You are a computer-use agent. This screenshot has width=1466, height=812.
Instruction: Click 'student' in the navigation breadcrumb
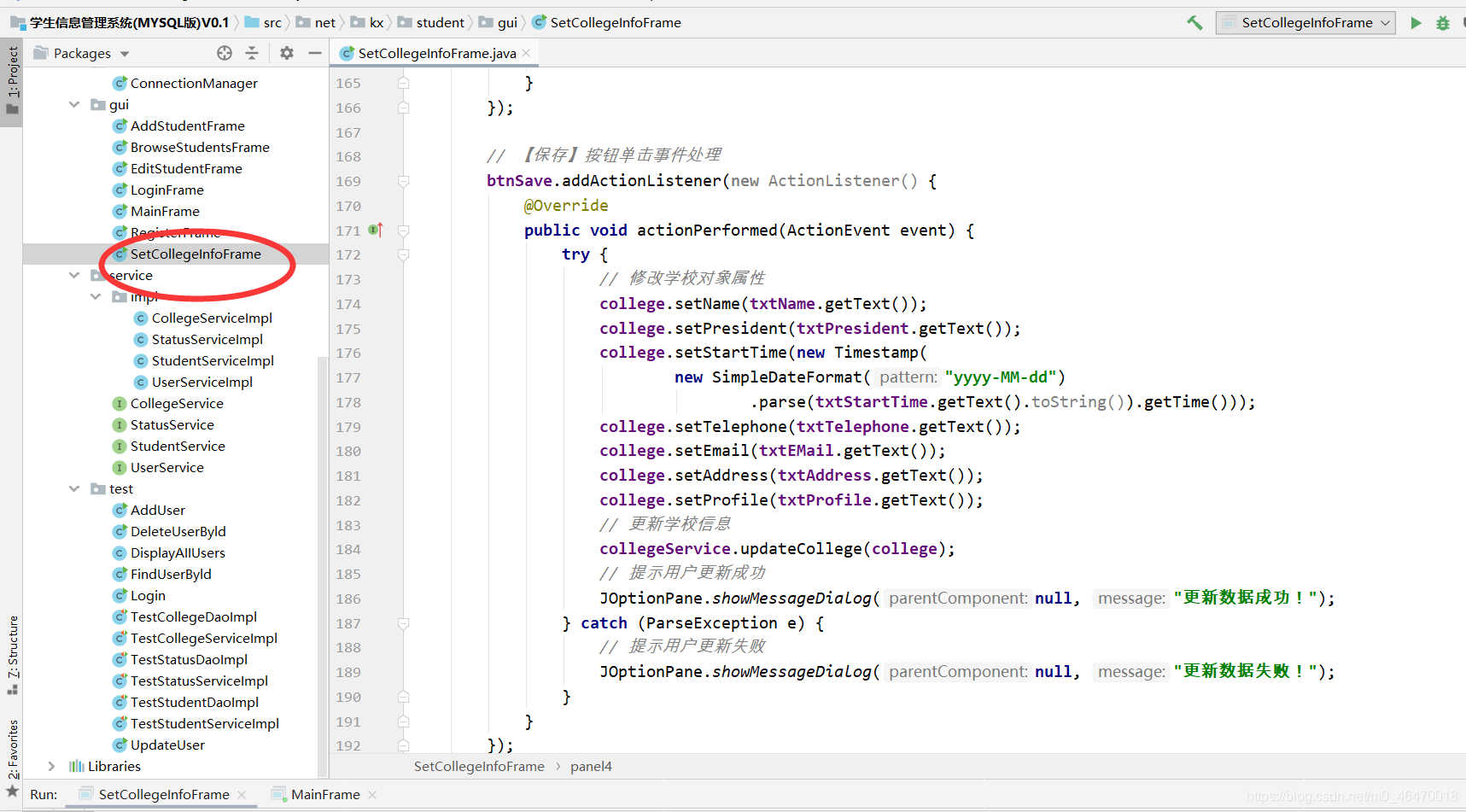click(x=440, y=23)
